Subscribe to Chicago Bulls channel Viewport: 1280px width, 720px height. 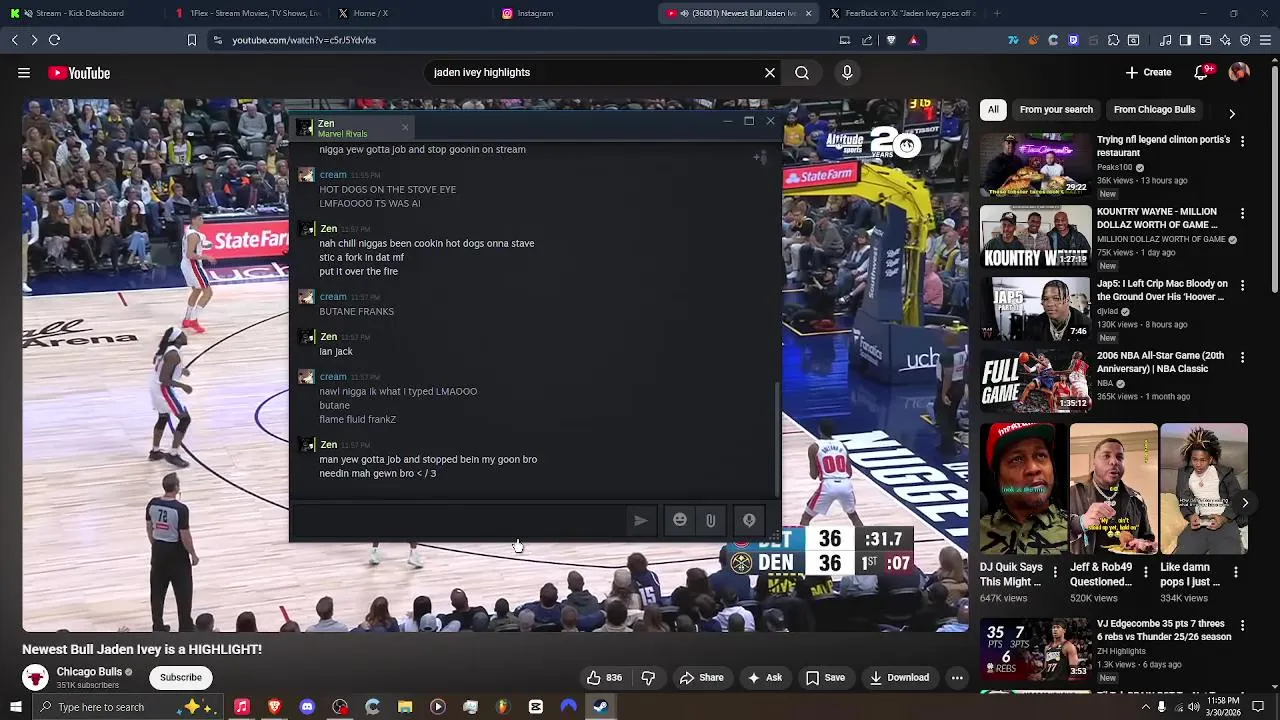181,678
